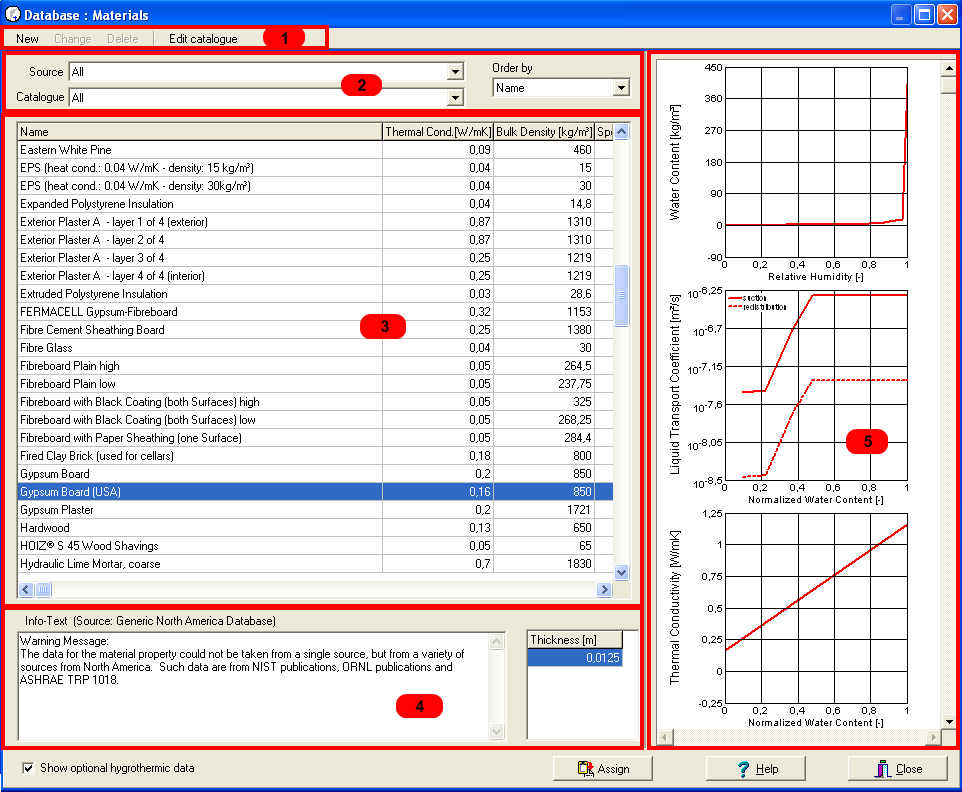Click the Water Content graph
The image size is (962, 792).
point(816,162)
